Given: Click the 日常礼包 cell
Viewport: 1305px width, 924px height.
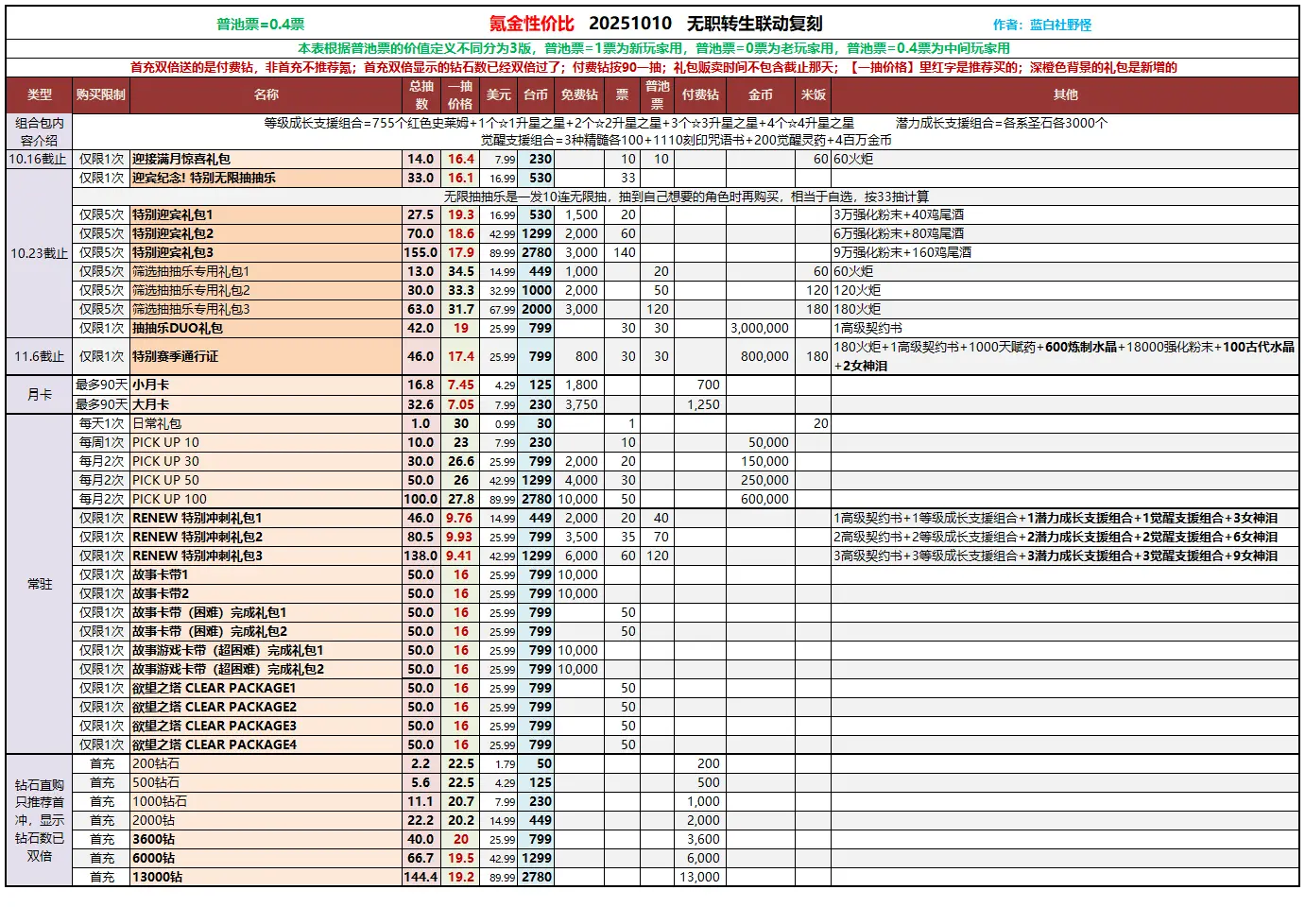Looking at the screenshot, I should click(157, 423).
